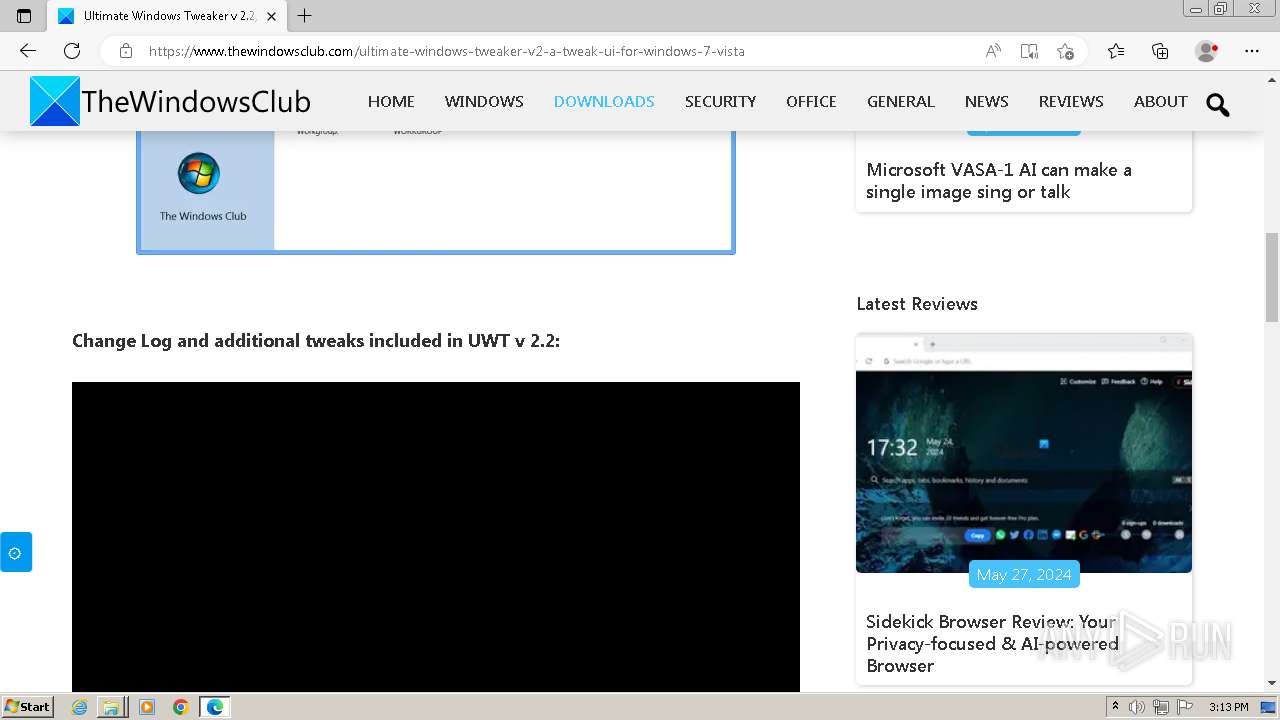Open the HOME menu item
Viewport: 1280px width, 720px height.
pyautogui.click(x=391, y=101)
